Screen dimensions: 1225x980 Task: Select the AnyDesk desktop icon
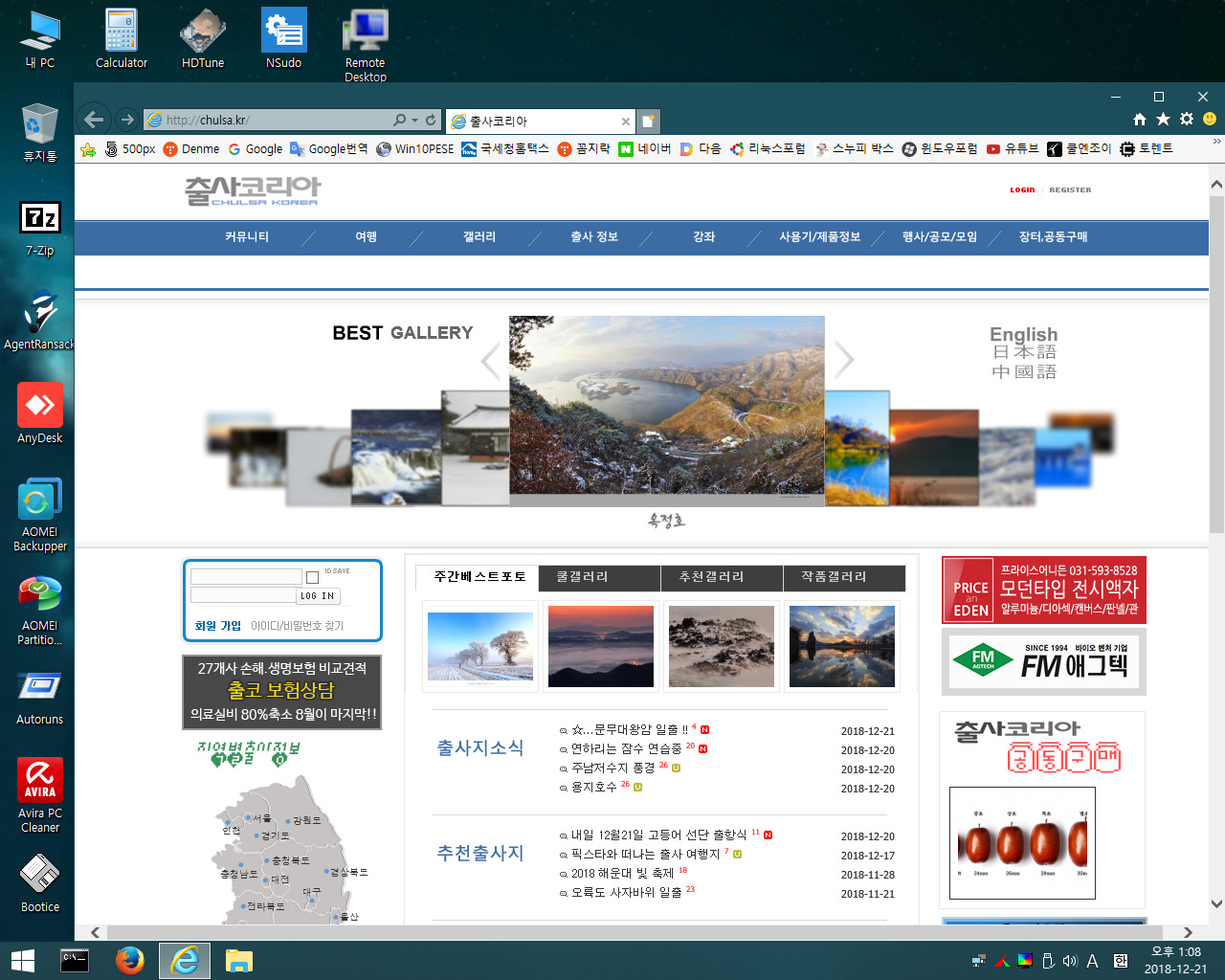click(40, 413)
